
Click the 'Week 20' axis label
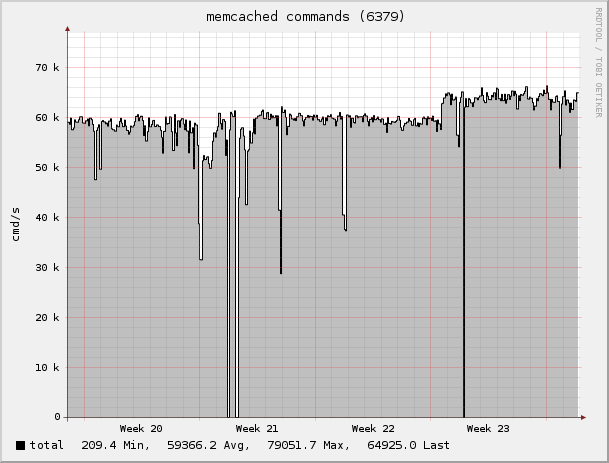141,429
